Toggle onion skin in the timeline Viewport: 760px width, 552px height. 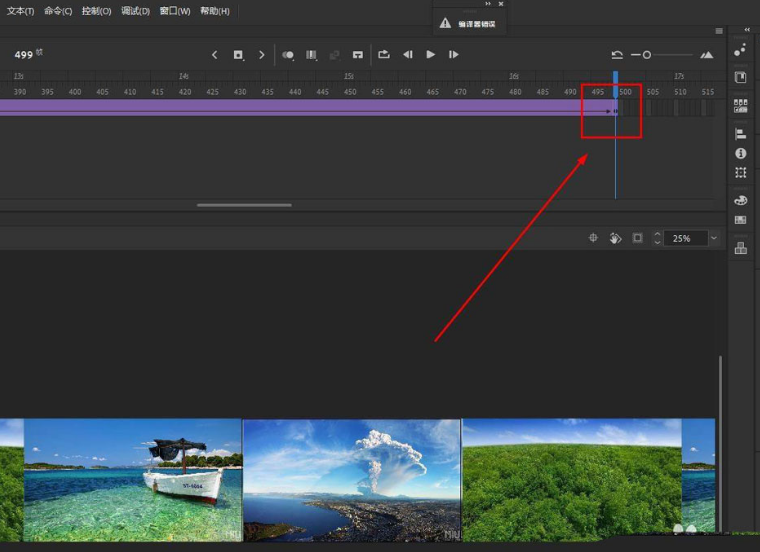click(288, 55)
